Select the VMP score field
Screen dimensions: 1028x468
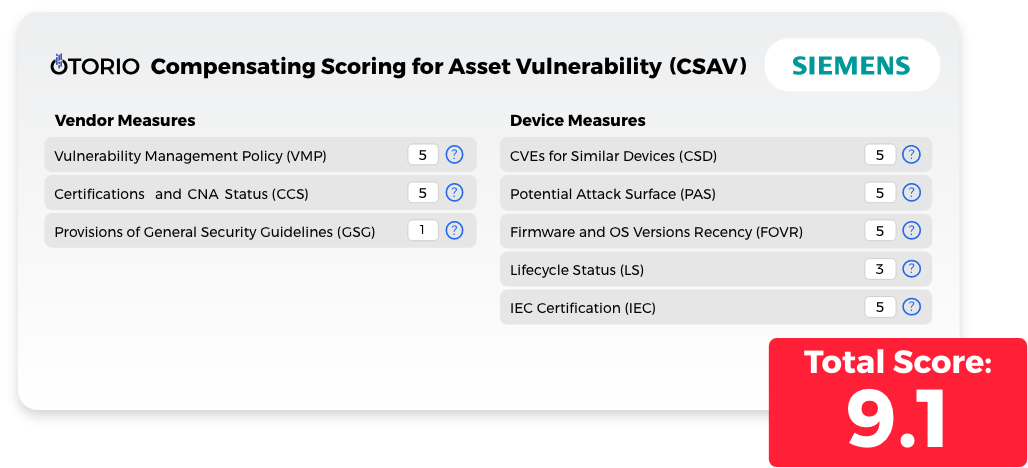(x=423, y=155)
